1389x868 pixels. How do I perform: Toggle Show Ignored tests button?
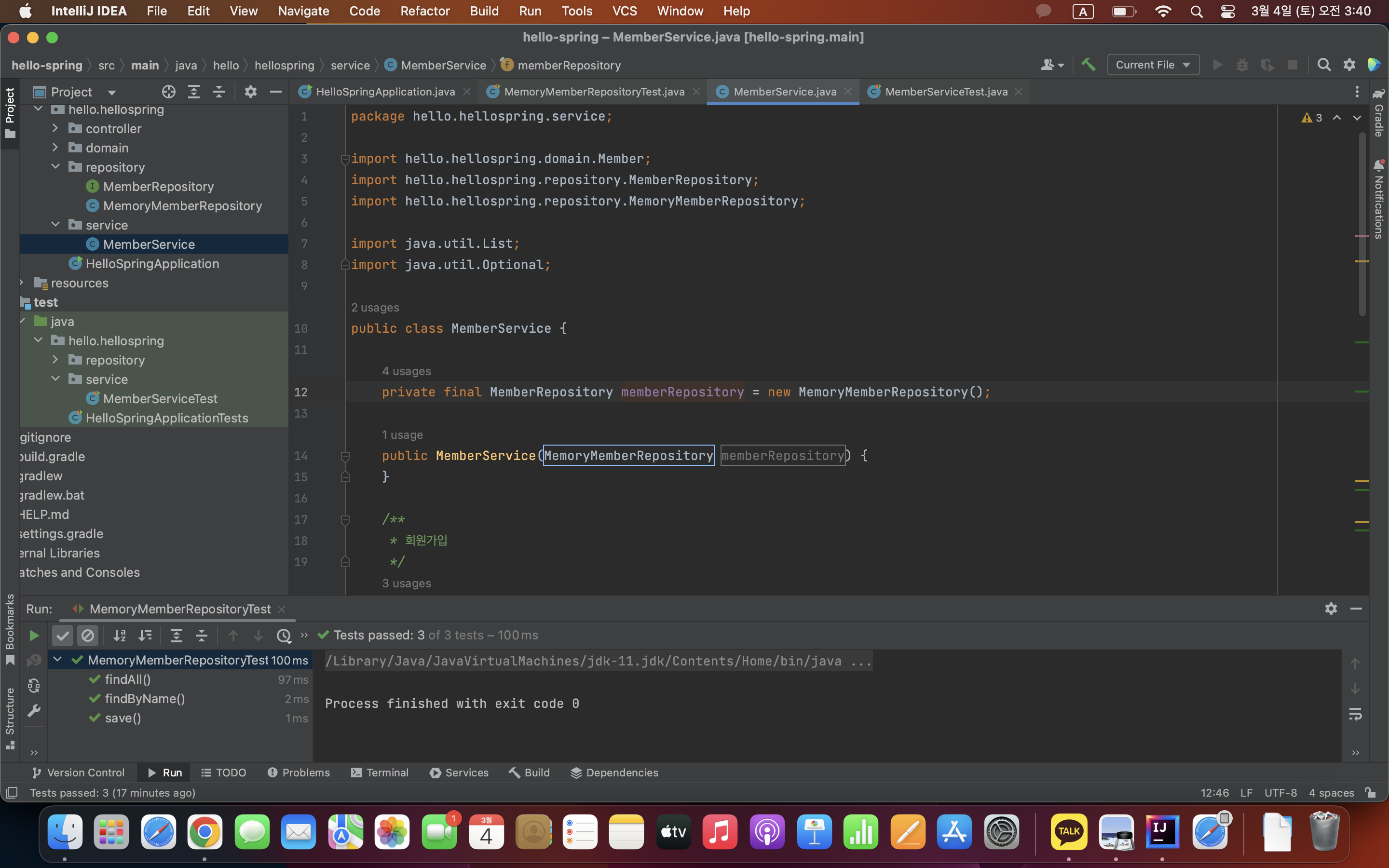pos(88,636)
